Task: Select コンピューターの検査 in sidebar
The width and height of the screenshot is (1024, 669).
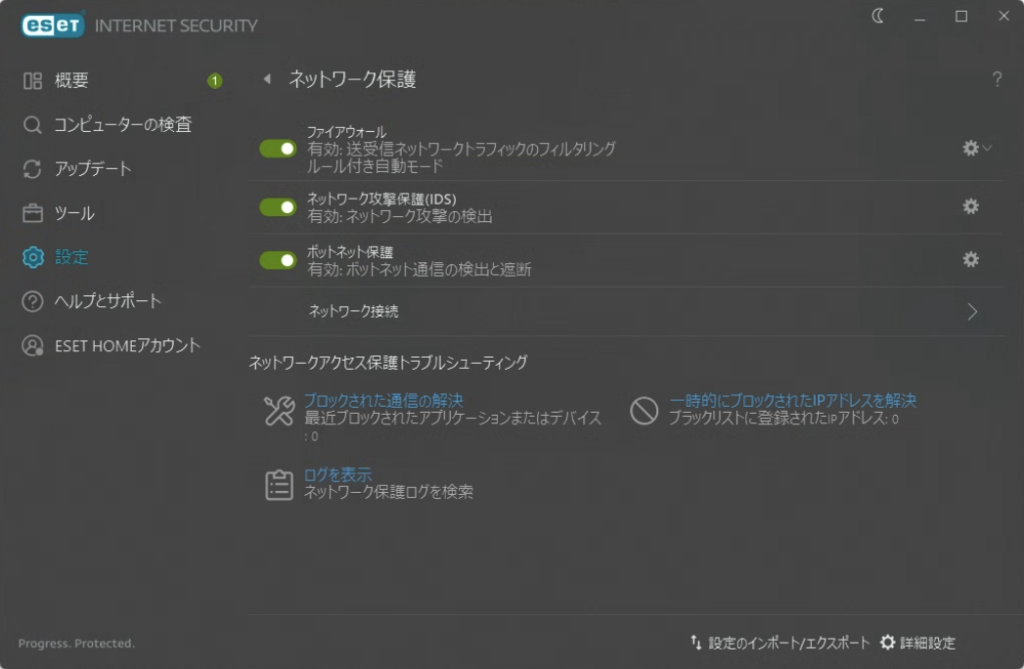Action: point(122,125)
